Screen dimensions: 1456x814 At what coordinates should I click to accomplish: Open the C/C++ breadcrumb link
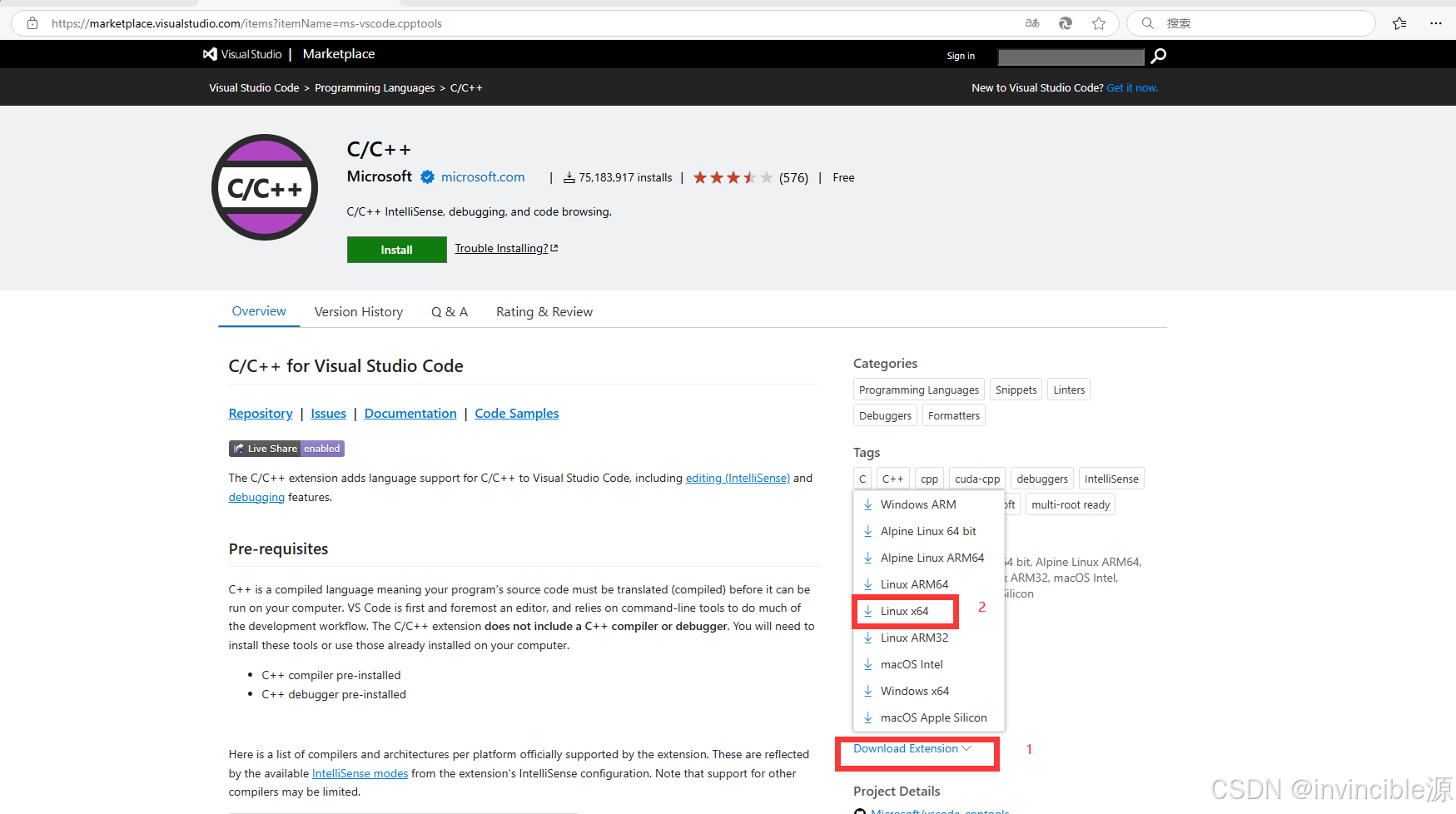click(x=466, y=88)
